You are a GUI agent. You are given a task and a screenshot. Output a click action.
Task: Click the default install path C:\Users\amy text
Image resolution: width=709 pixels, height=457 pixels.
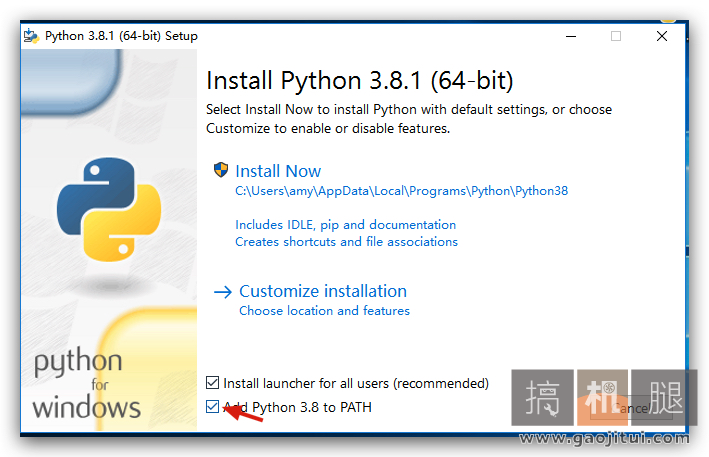pos(401,191)
